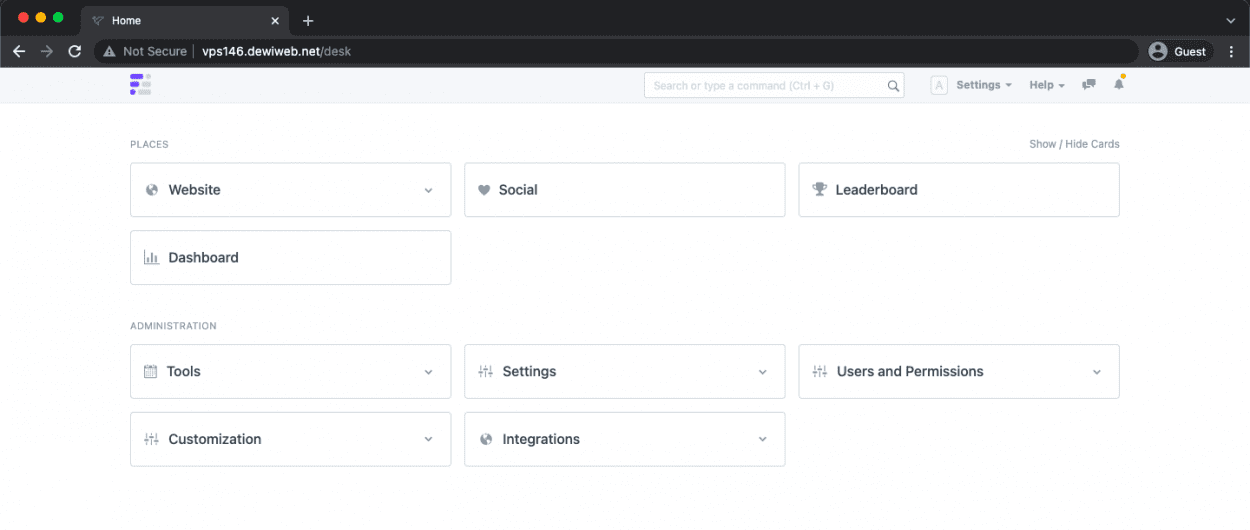Expand the Website card chevron

pos(428,190)
